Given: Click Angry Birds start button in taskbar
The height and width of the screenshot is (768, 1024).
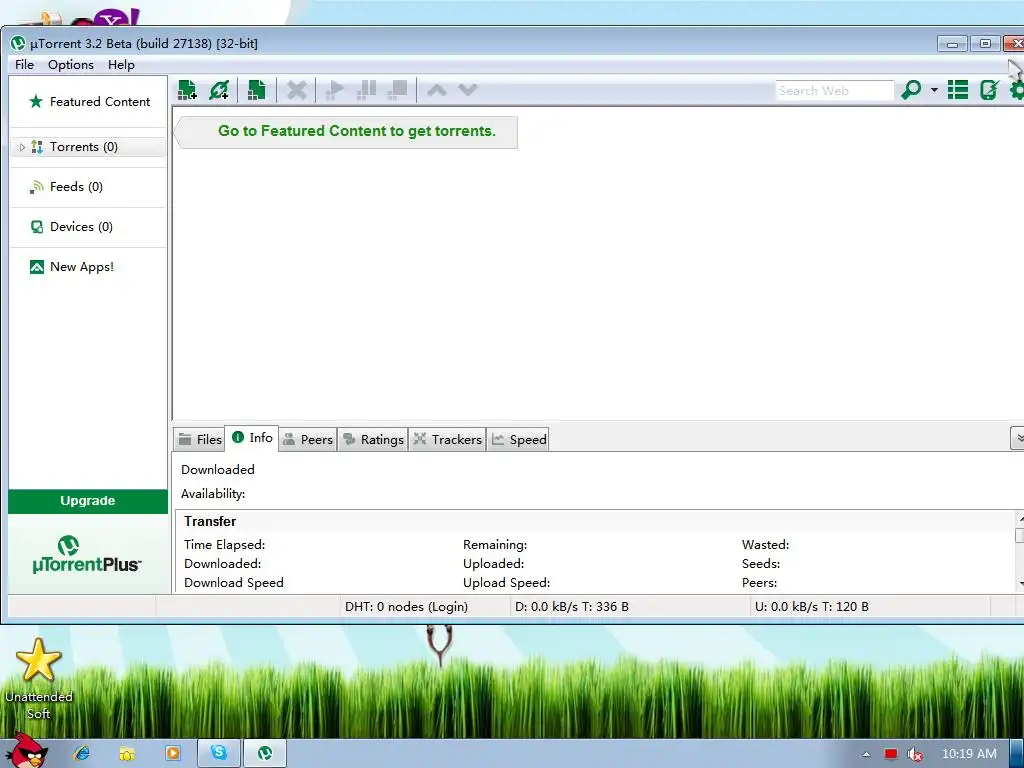Looking at the screenshot, I should tap(26, 751).
